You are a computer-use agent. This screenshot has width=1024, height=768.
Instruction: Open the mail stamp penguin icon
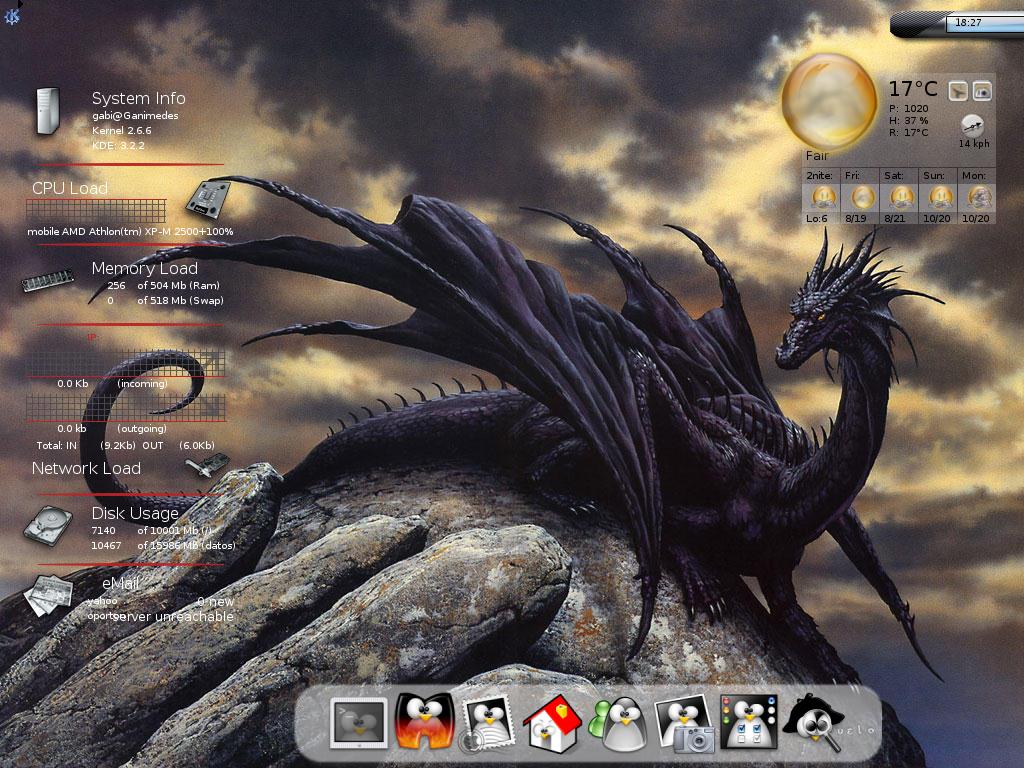487,723
